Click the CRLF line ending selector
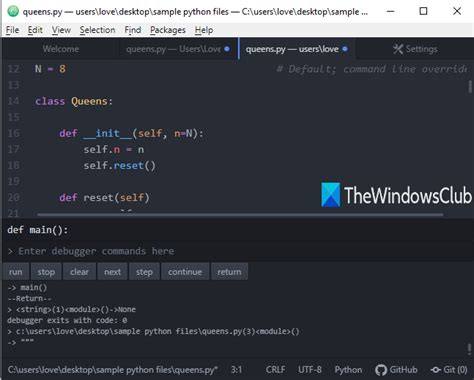Image resolution: width=474 pixels, height=380 pixels. point(275,370)
